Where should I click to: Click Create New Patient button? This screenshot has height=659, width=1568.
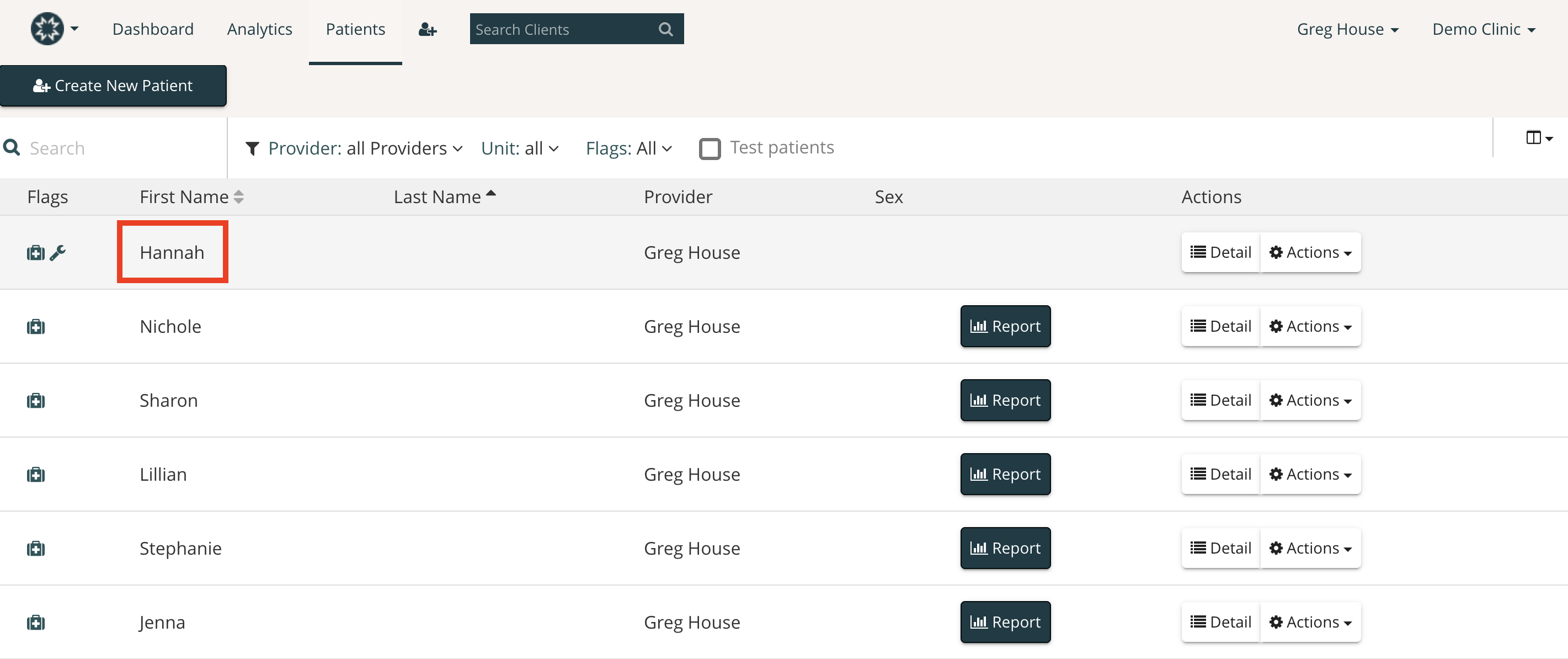click(113, 86)
